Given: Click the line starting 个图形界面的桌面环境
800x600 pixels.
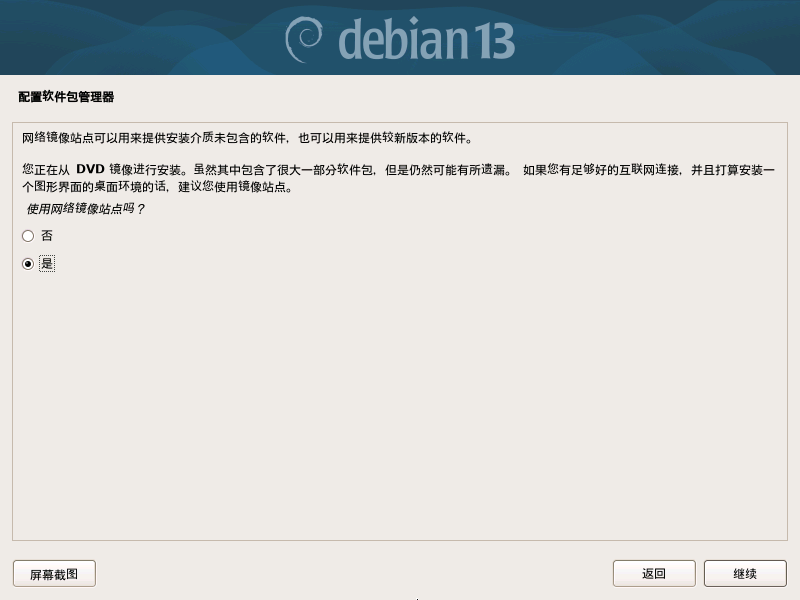Looking at the screenshot, I should (157, 187).
